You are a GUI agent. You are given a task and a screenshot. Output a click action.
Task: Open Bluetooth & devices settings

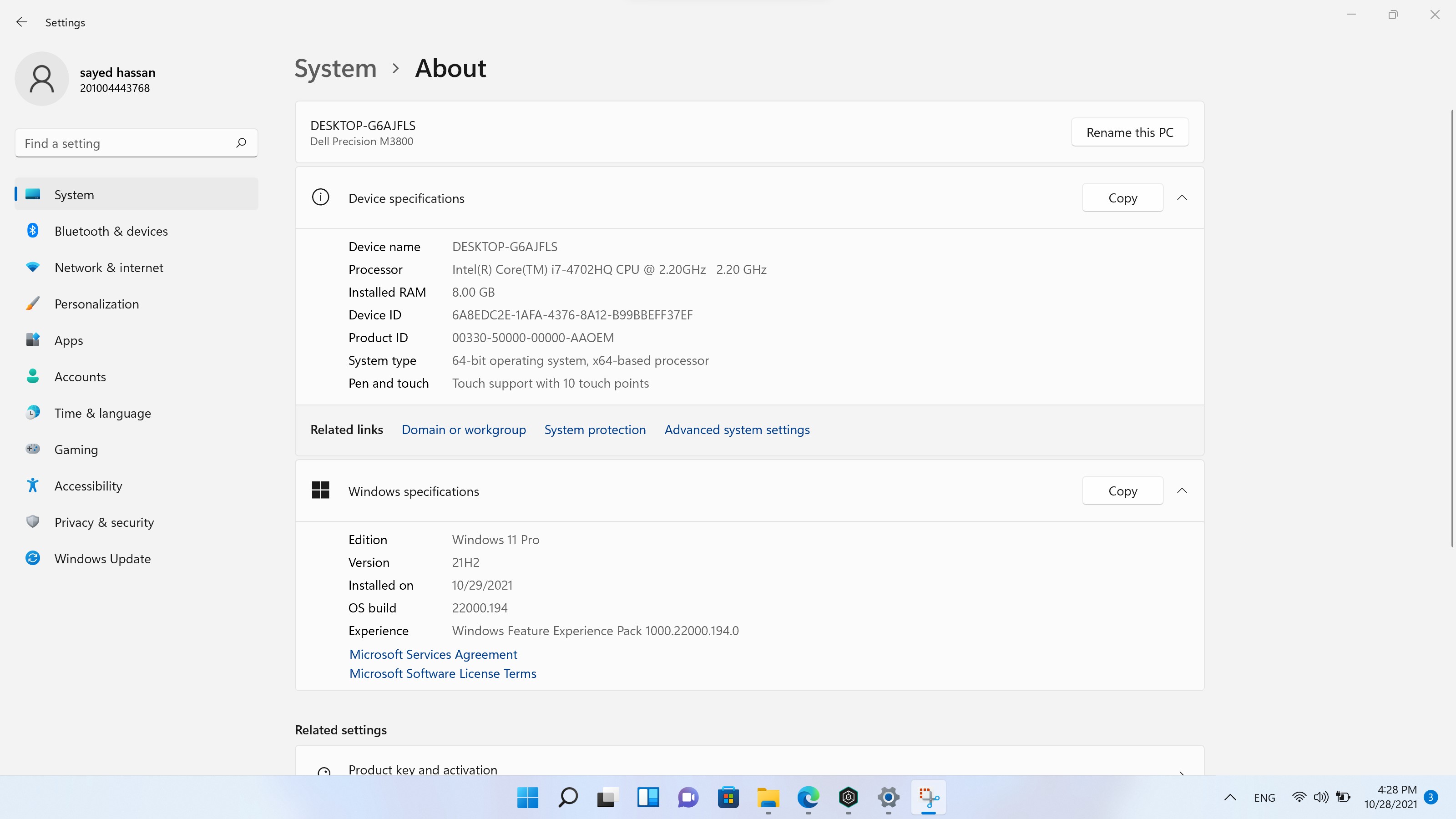tap(137, 231)
